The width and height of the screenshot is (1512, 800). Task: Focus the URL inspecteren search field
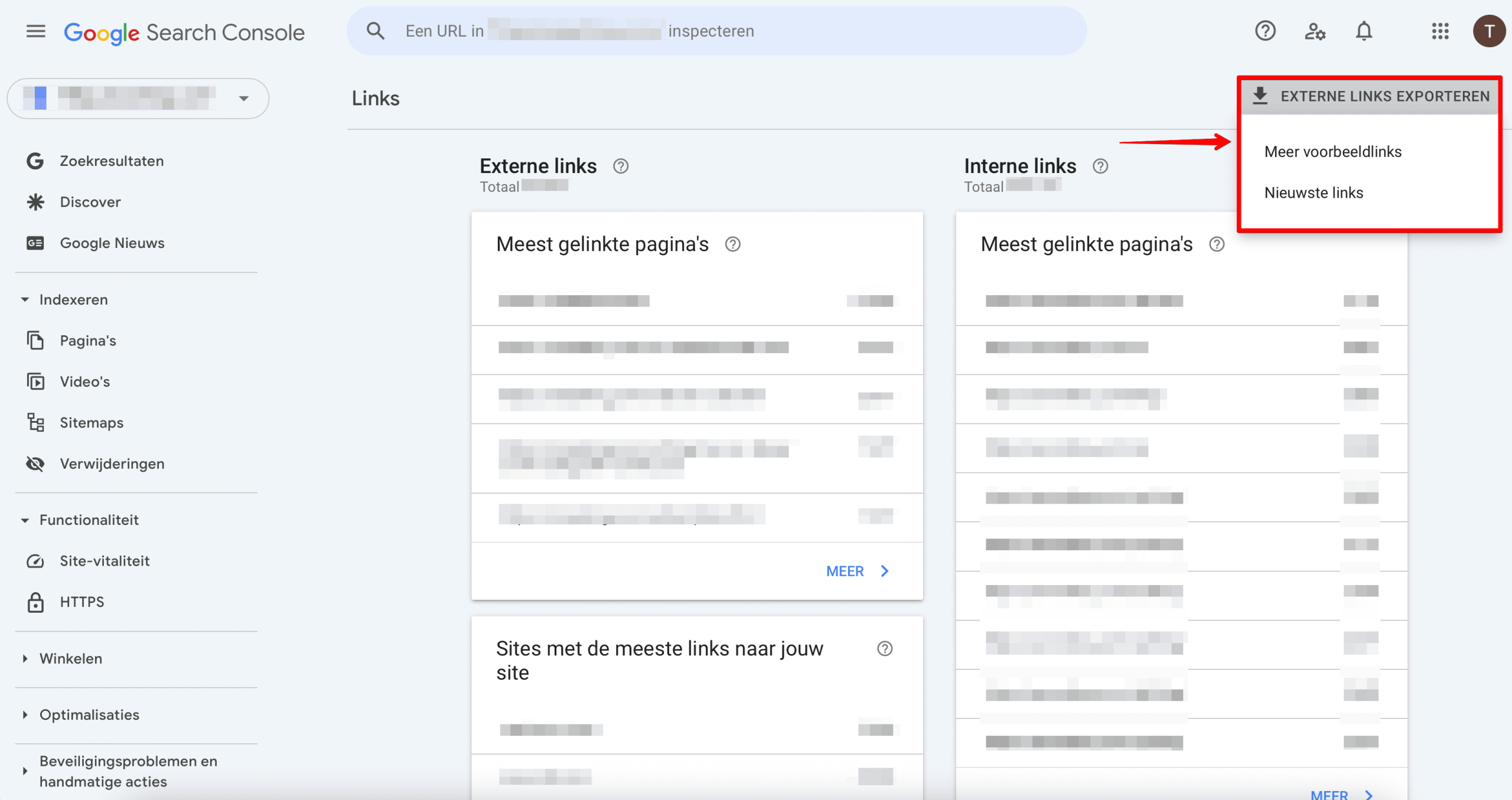click(x=716, y=31)
